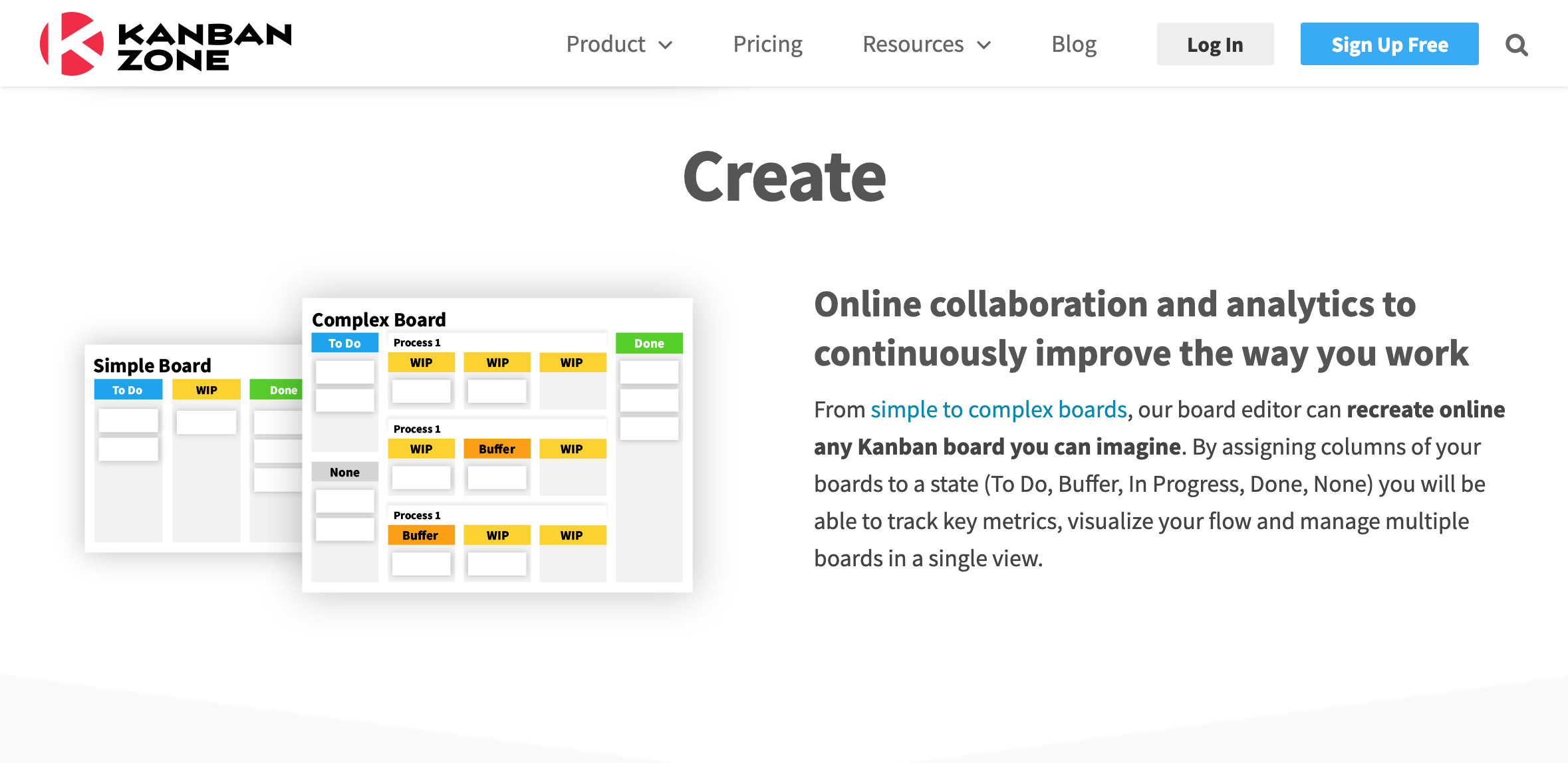Screen dimensions: 1568x763
Task: Click the first Process 1 group label
Action: pos(416,342)
